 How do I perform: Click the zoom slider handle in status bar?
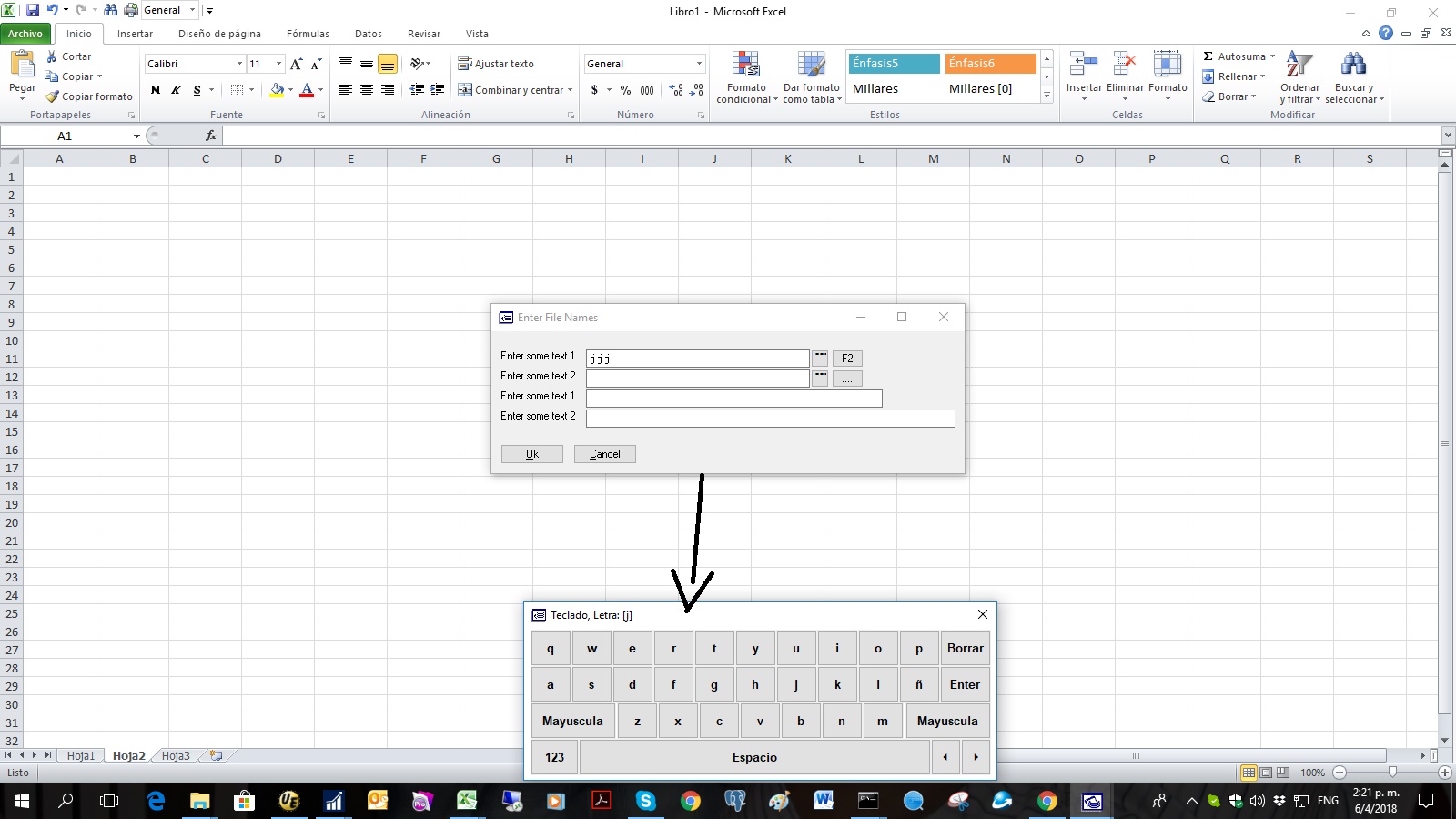point(1392,773)
